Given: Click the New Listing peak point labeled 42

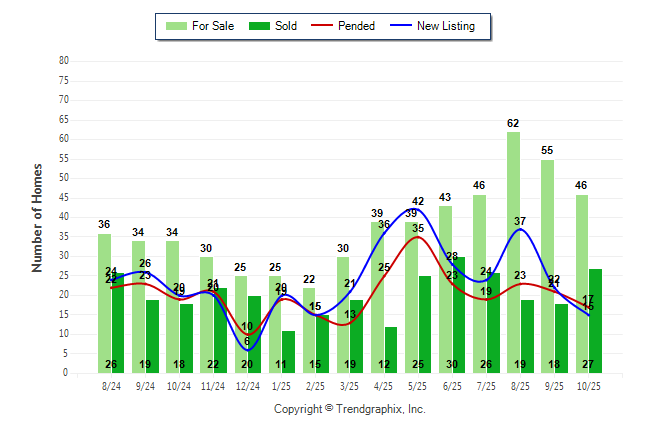Looking at the screenshot, I should click(x=417, y=209).
